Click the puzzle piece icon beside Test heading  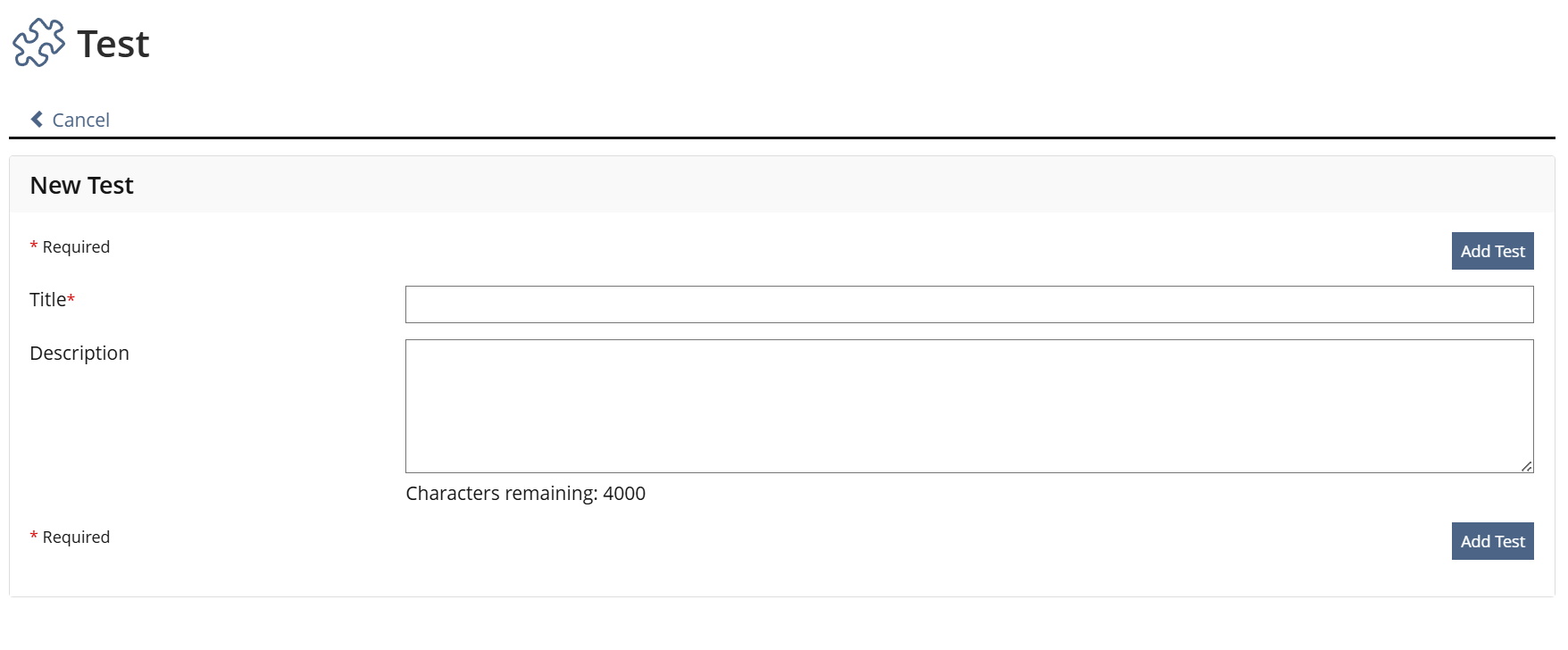(38, 43)
